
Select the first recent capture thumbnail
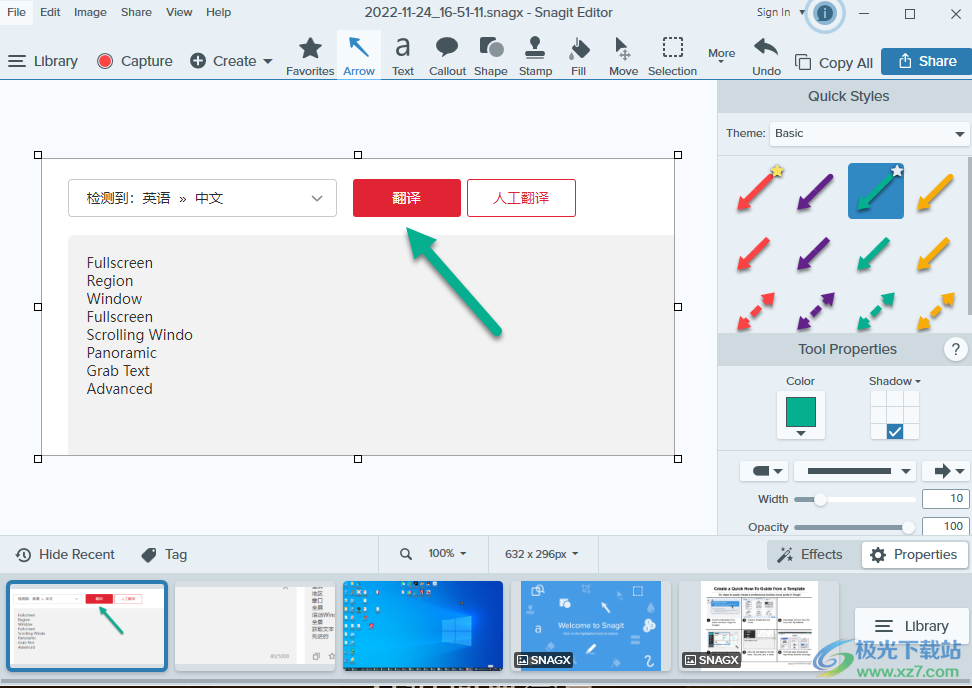click(x=87, y=625)
